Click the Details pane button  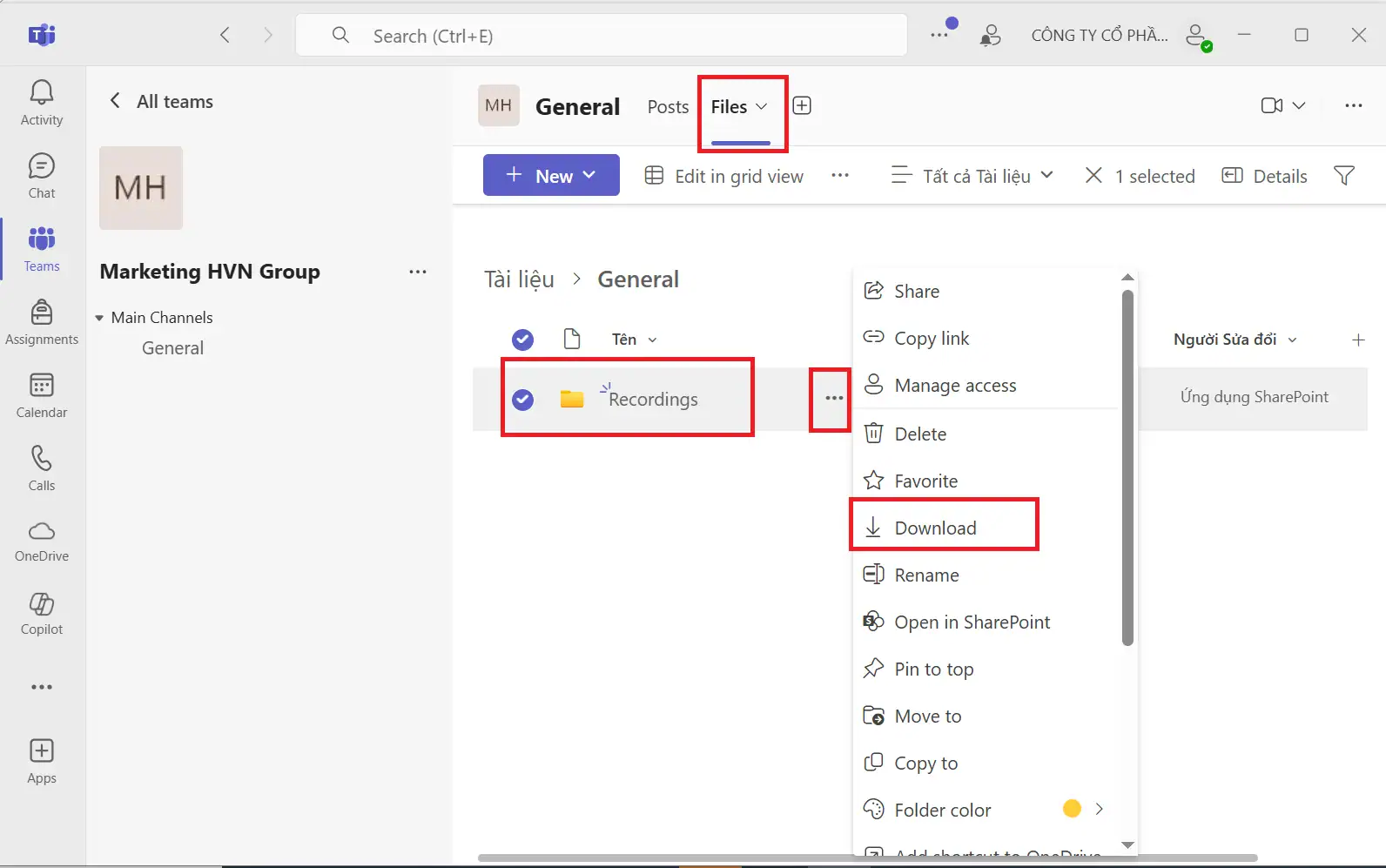tap(1265, 176)
